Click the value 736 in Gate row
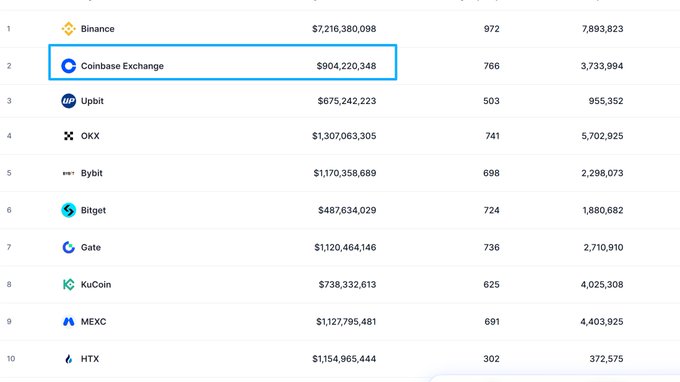Image resolution: width=680 pixels, height=382 pixels. coord(491,247)
